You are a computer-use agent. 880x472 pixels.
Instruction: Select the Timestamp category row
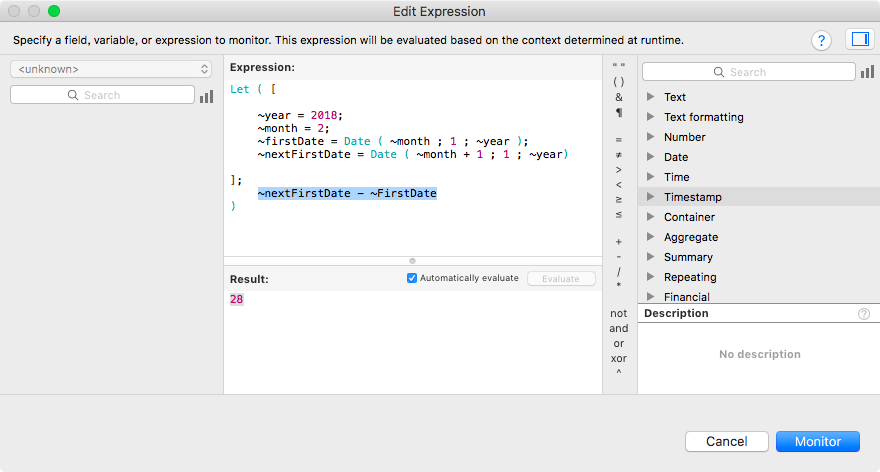pos(759,197)
